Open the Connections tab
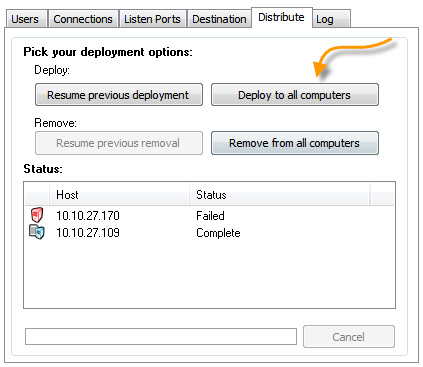This screenshot has width=423, height=367. pos(83,19)
